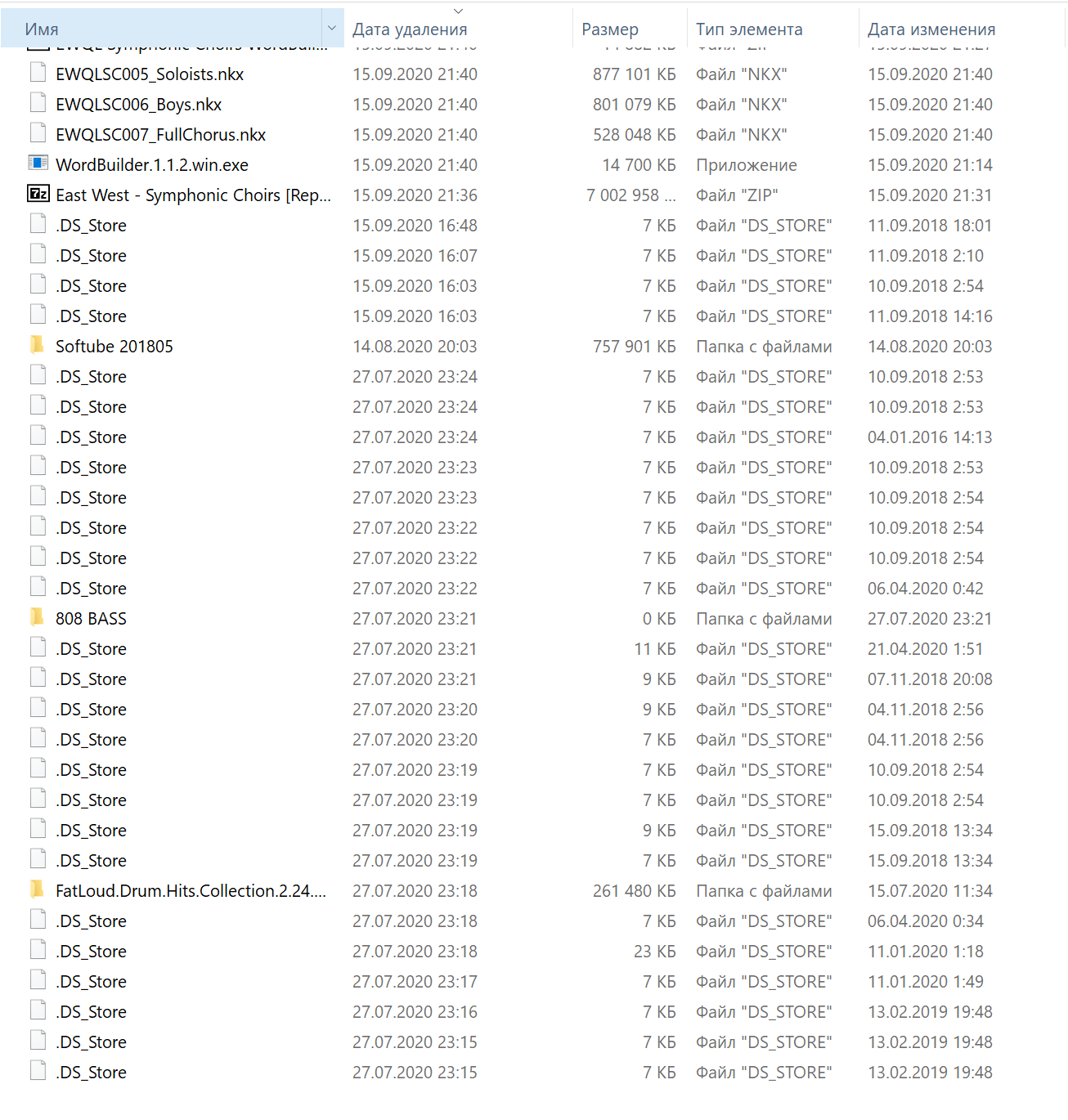Click the file icon of EWQLSC005_Soloists.nkx
Screen dimensions: 1068x1120
click(x=38, y=74)
